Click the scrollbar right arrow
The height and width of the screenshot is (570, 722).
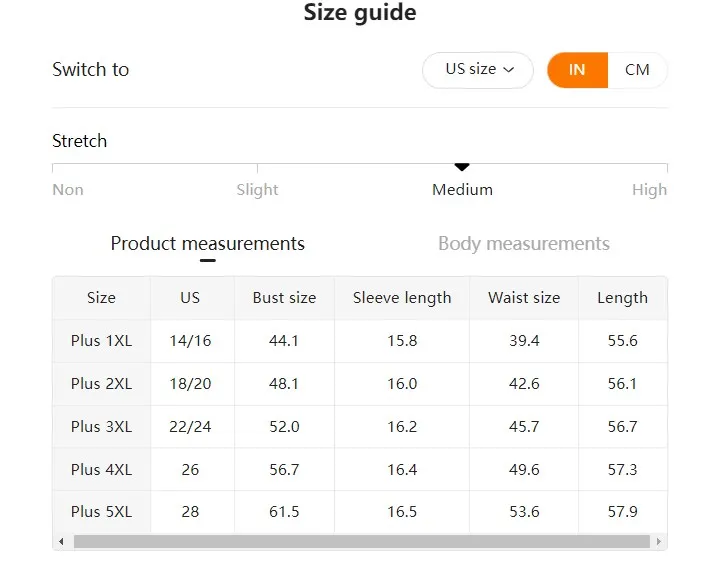coord(659,541)
